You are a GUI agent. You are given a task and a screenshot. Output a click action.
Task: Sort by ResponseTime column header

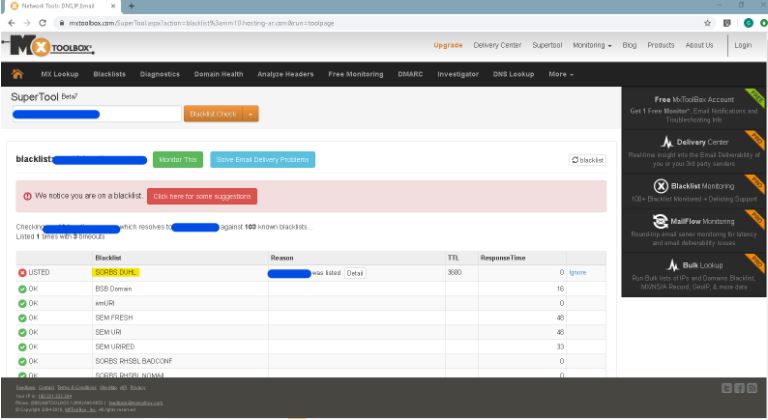pyautogui.click(x=503, y=258)
